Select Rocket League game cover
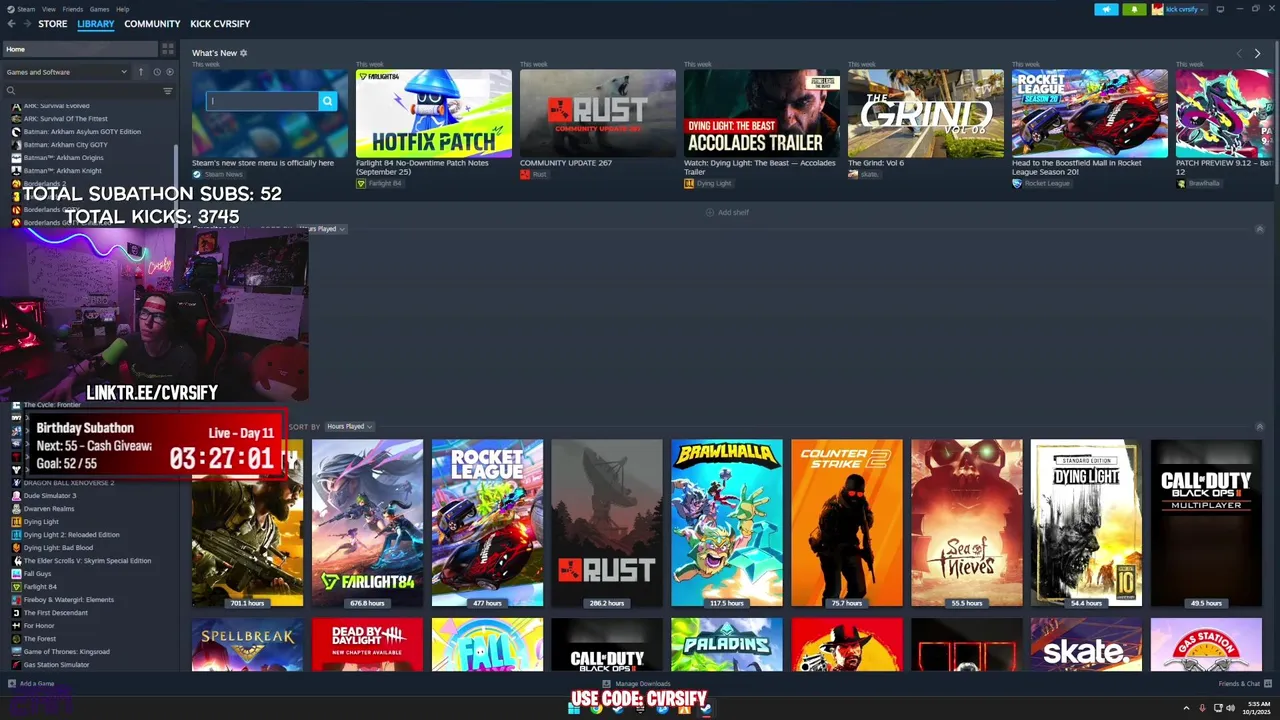The image size is (1280, 720). [x=487, y=523]
